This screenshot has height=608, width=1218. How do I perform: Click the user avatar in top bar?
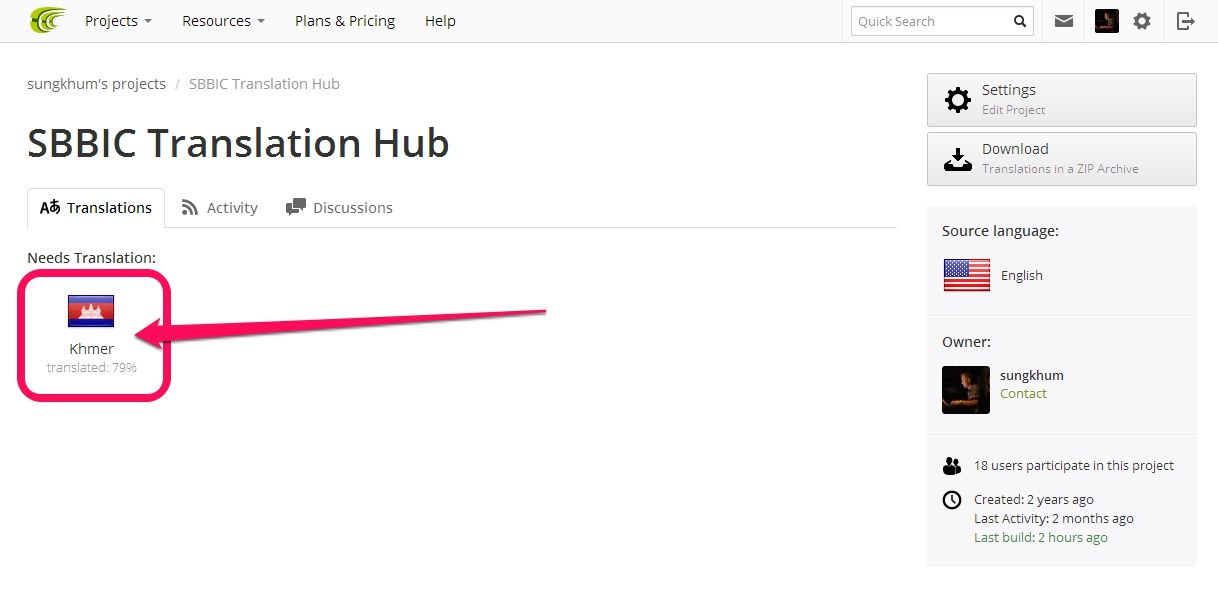1107,21
